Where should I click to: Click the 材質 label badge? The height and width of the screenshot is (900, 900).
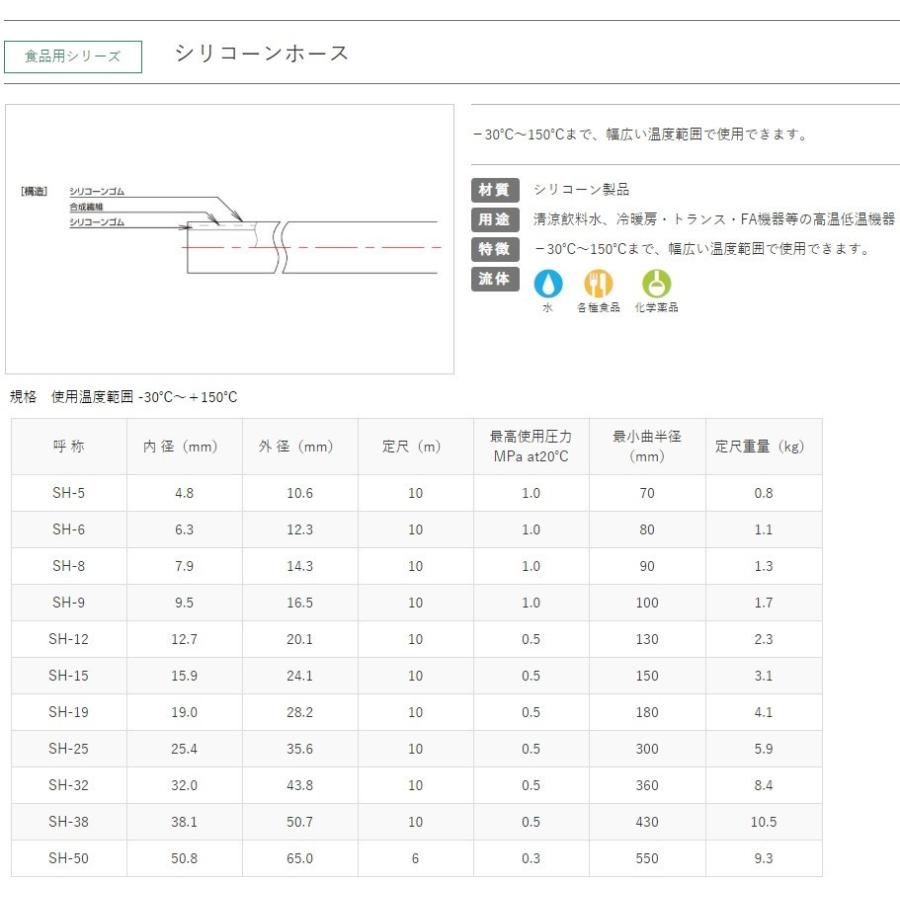[x=494, y=189]
